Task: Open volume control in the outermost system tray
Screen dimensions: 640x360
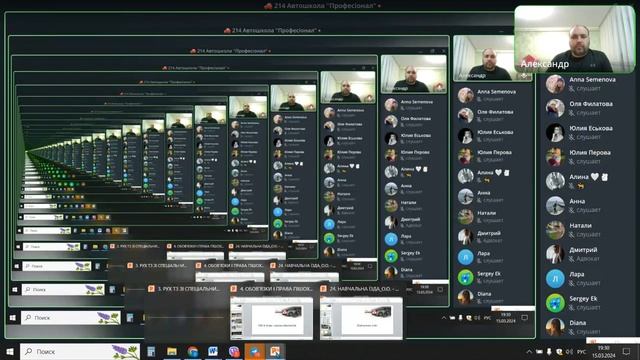Action: 570,351
